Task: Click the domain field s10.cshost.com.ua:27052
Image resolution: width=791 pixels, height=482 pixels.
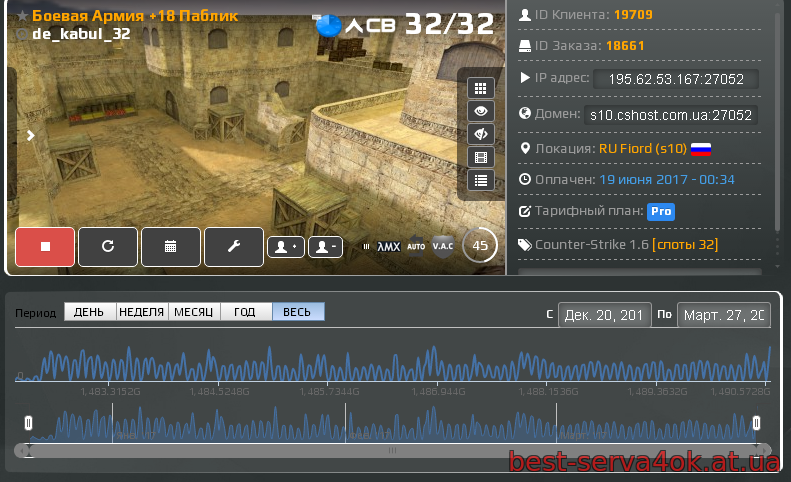Action: click(670, 115)
